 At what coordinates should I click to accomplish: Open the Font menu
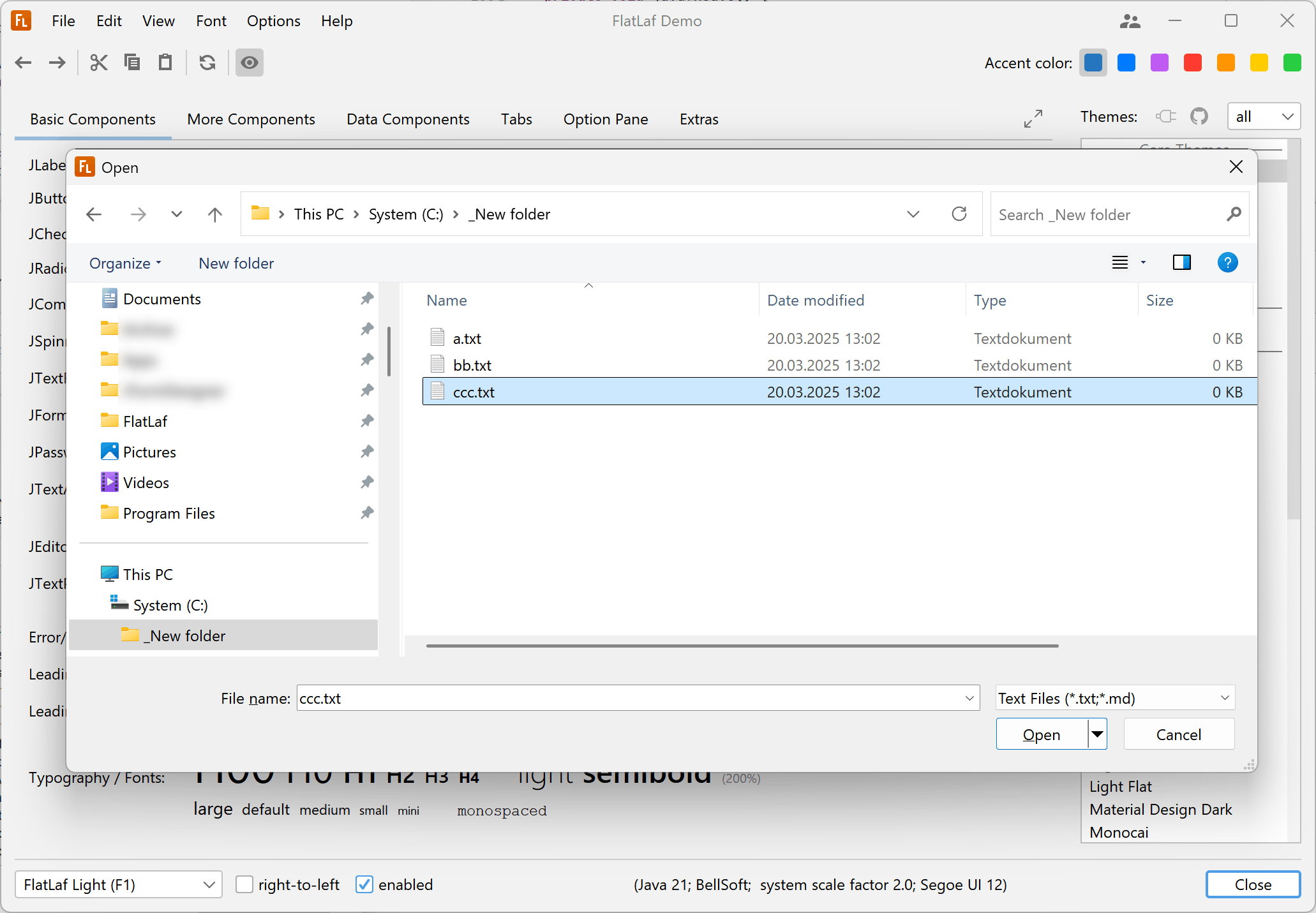[211, 21]
